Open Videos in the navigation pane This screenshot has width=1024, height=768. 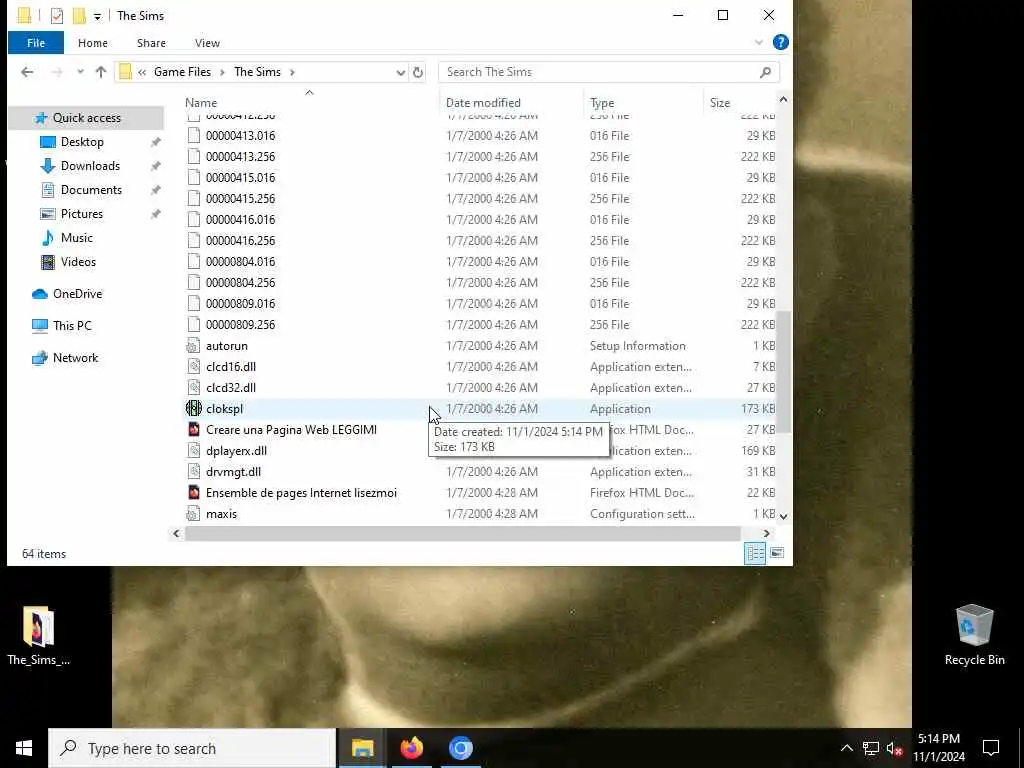(78, 262)
